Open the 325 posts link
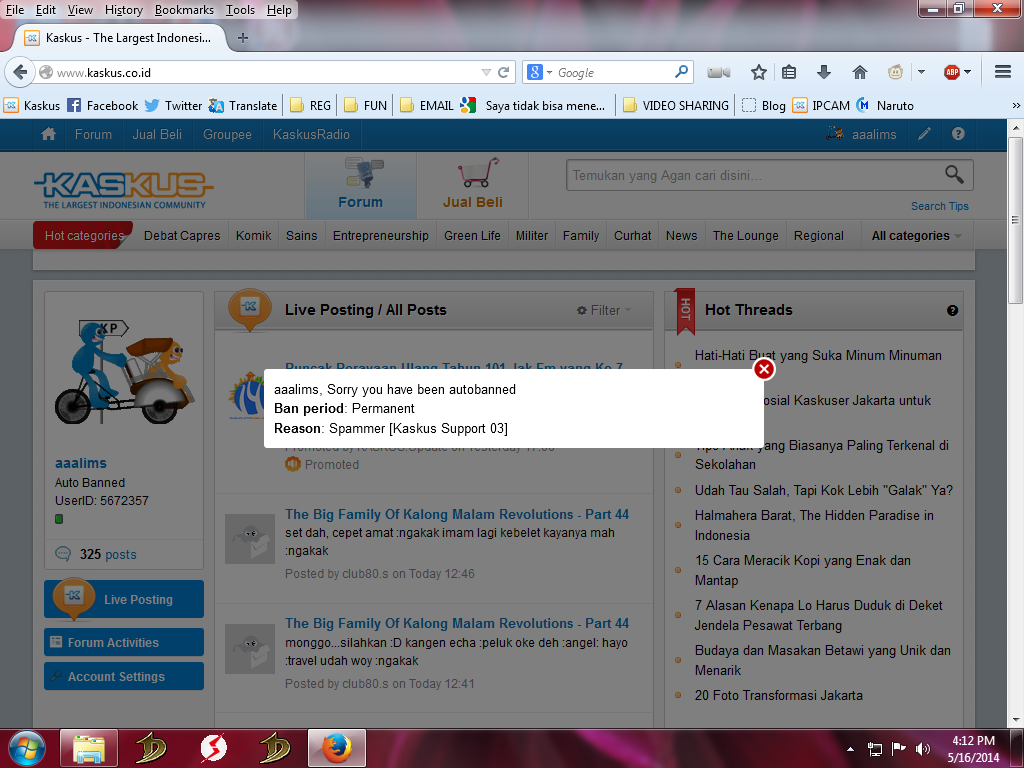Viewport: 1024px width, 768px height. tap(108, 554)
